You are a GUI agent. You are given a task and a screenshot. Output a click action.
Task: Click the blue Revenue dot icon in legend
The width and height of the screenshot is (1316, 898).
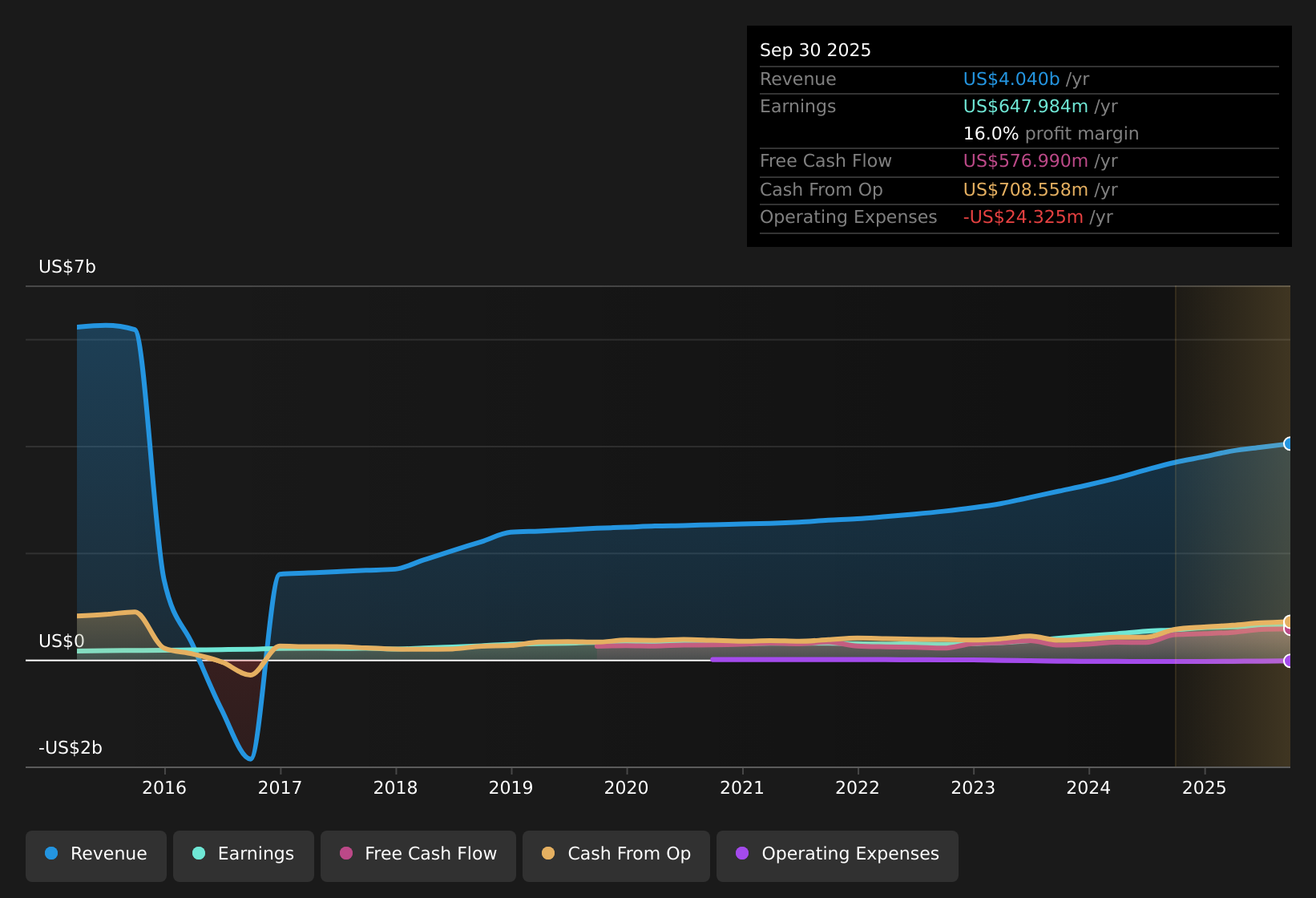pos(51,854)
